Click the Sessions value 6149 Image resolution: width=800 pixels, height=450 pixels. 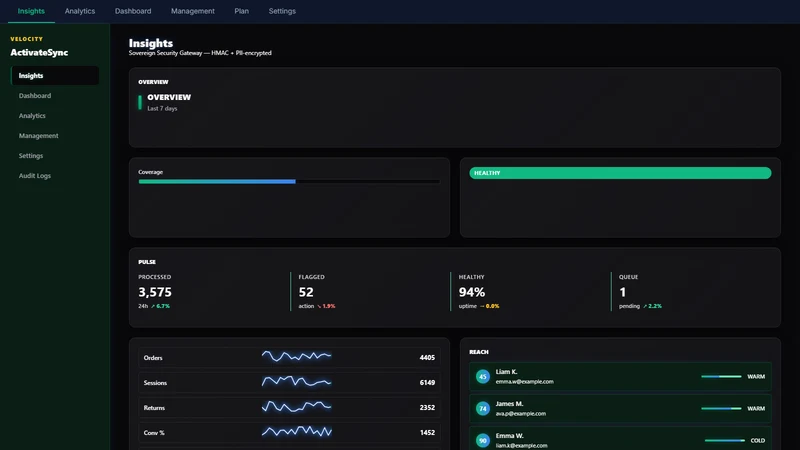pos(427,383)
